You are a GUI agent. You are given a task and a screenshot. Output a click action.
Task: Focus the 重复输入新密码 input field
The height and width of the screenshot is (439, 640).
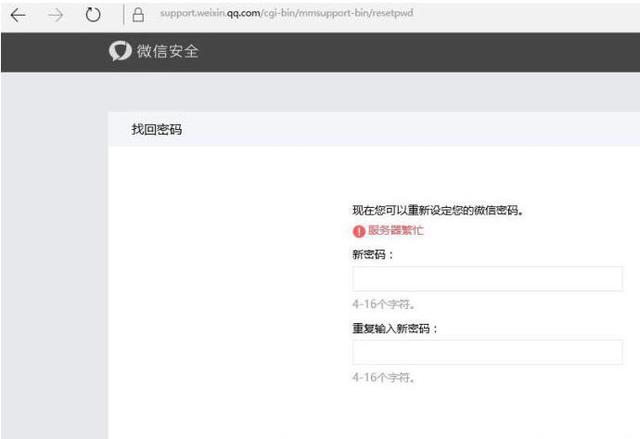point(487,352)
